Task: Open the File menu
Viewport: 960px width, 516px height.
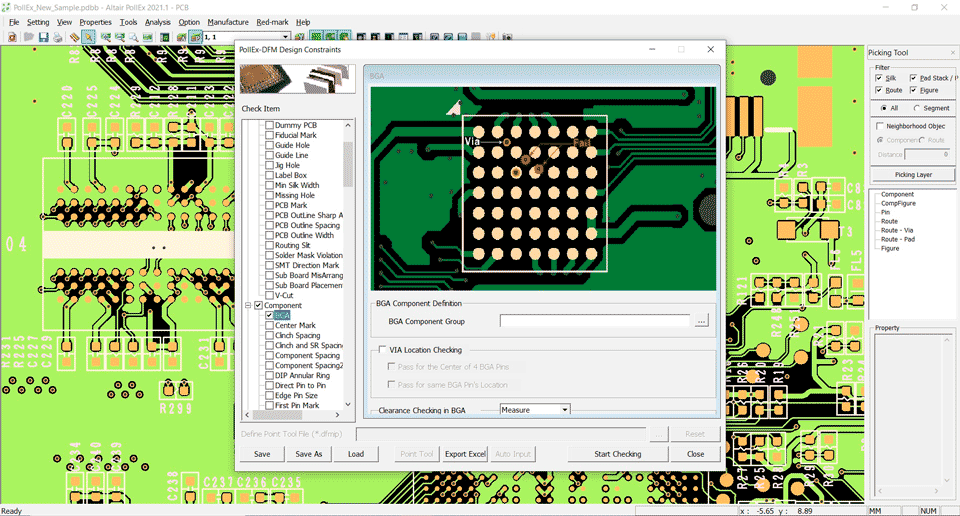Action: click(14, 22)
